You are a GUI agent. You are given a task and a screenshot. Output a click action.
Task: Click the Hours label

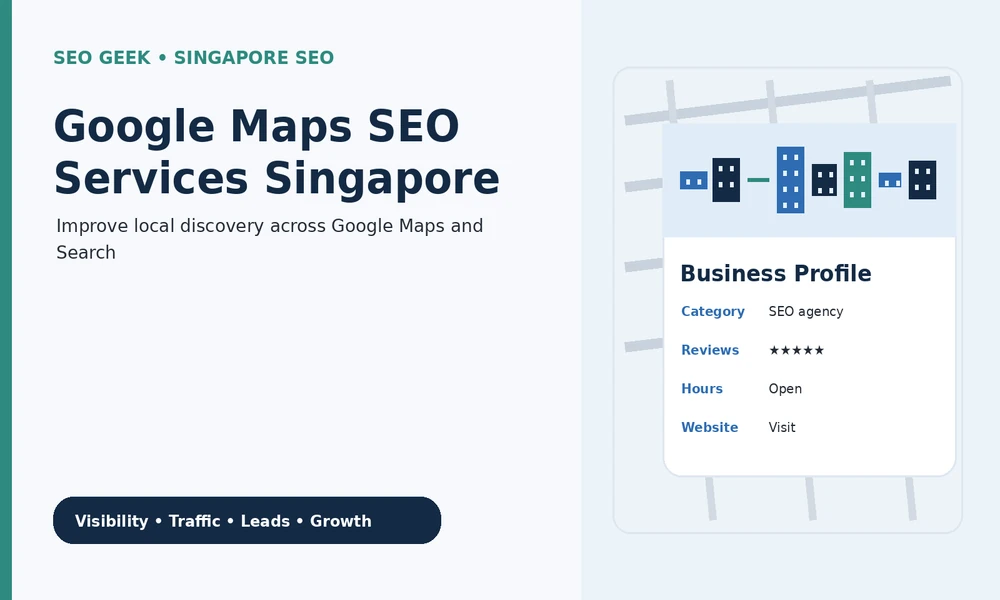pyautogui.click(x=702, y=388)
